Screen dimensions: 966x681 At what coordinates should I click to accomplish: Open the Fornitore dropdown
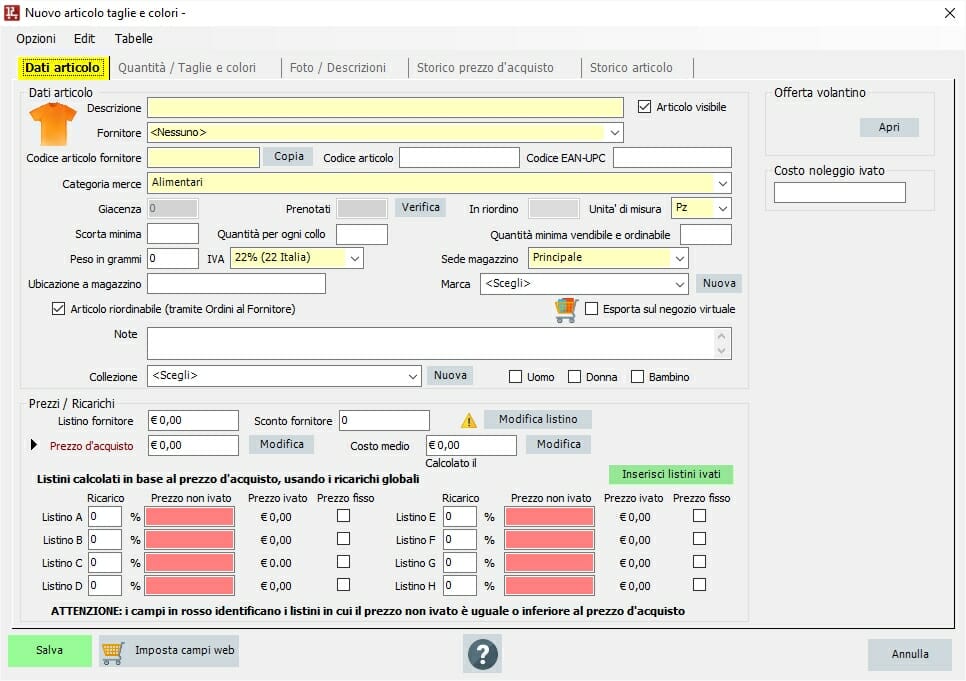pyautogui.click(x=614, y=133)
